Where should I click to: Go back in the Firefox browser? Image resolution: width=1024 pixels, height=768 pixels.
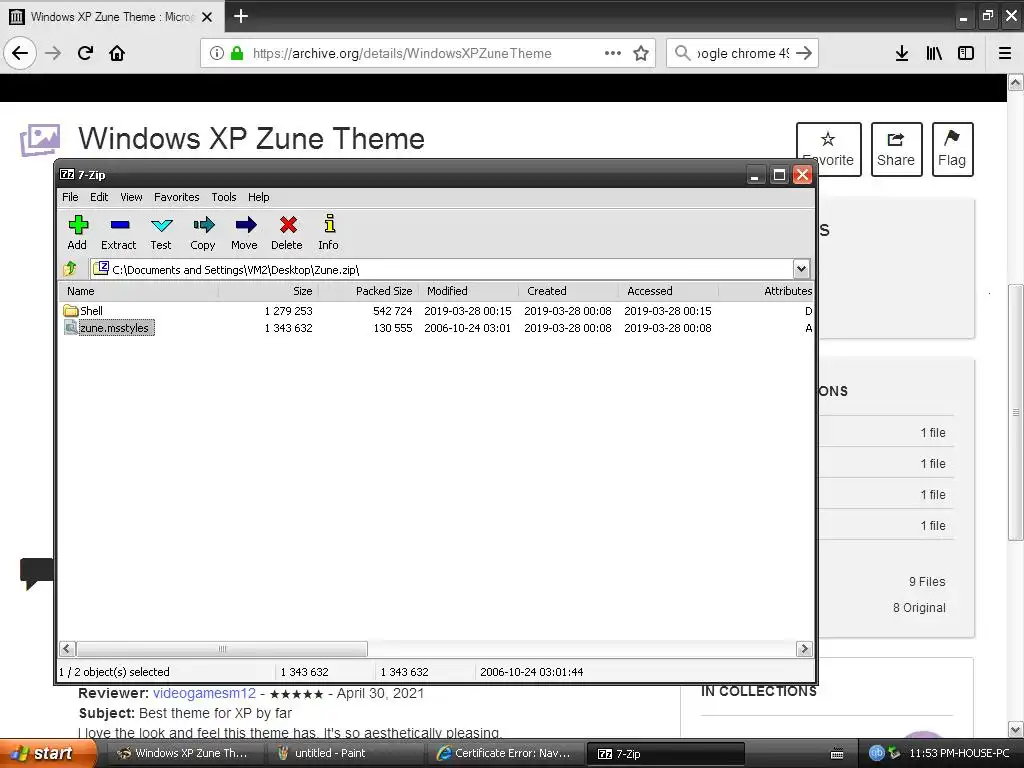click(20, 53)
